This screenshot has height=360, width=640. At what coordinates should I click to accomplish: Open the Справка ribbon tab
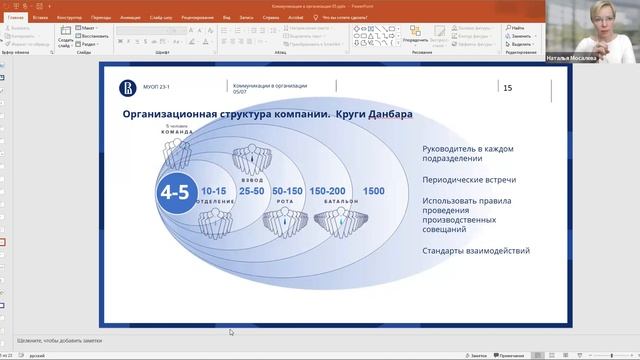(x=271, y=18)
